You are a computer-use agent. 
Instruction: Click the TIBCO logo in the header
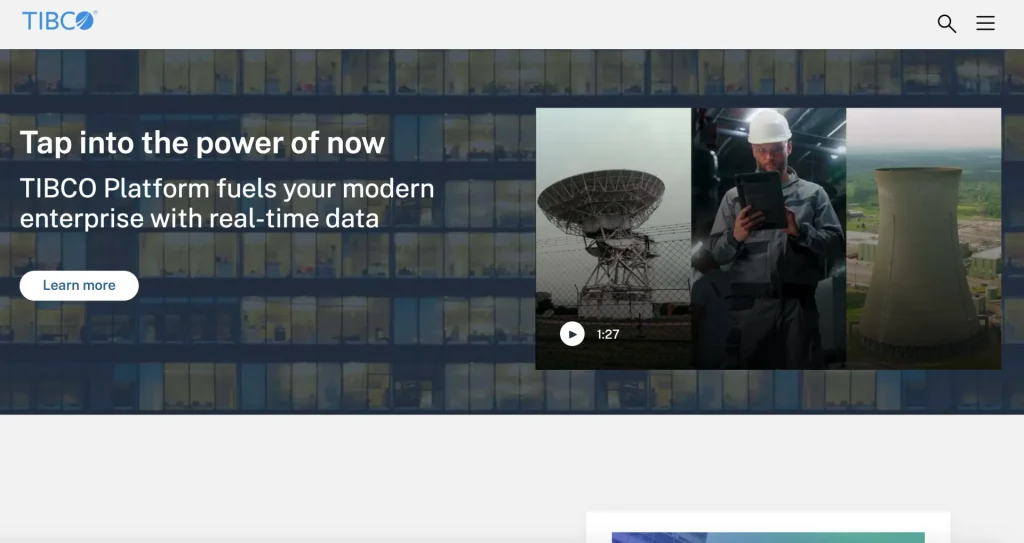(x=57, y=21)
